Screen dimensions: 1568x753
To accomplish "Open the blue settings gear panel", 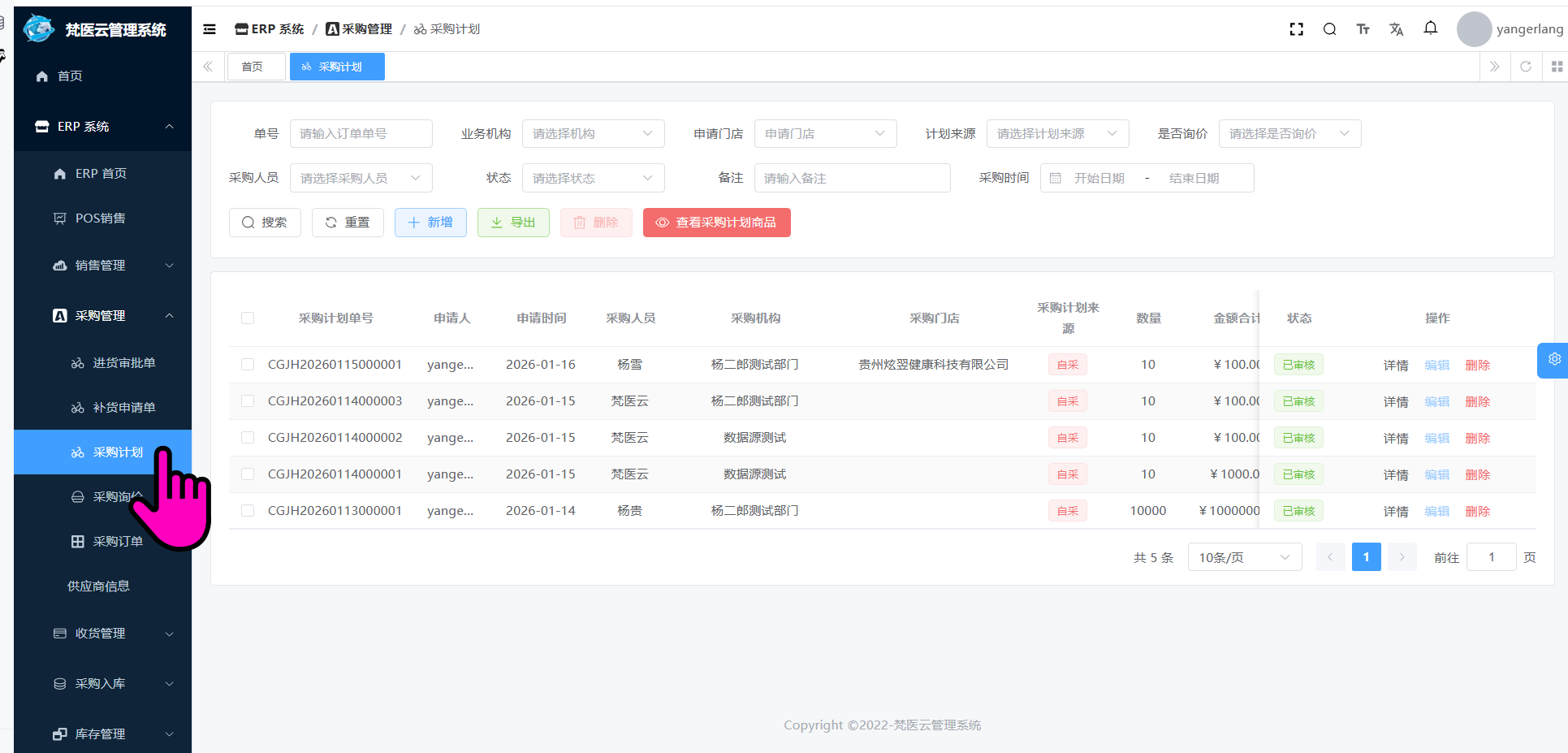I will click(x=1553, y=359).
